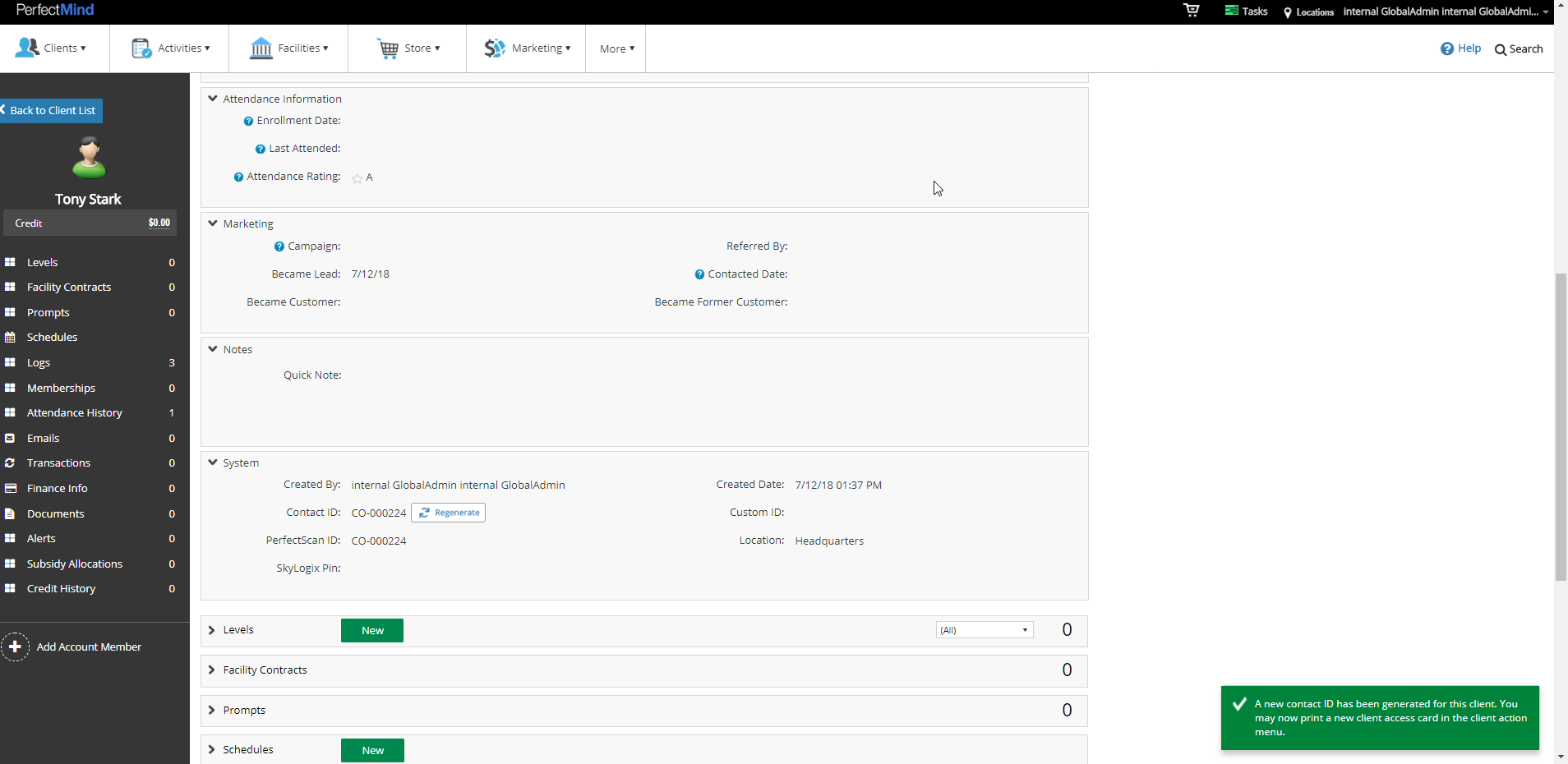The height and width of the screenshot is (764, 1568).
Task: Select the Emails icon in the sidebar
Action: (x=11, y=438)
